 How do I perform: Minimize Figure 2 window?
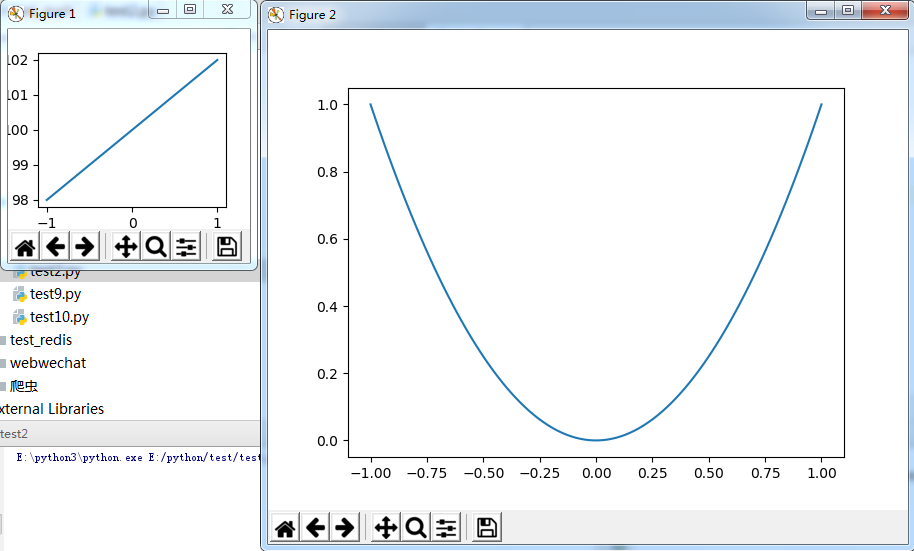(821, 10)
